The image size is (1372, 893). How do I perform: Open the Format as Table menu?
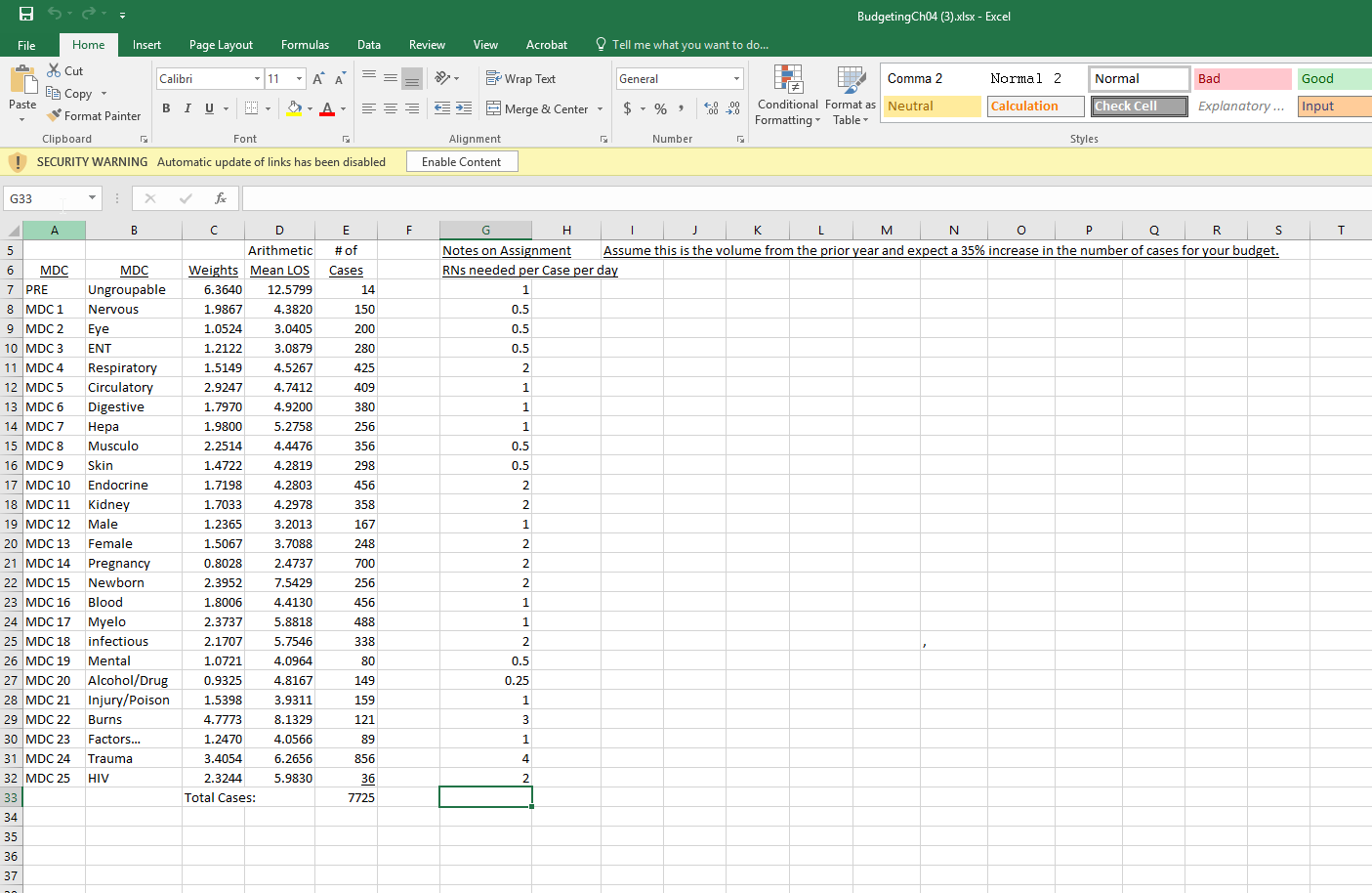pos(851,95)
